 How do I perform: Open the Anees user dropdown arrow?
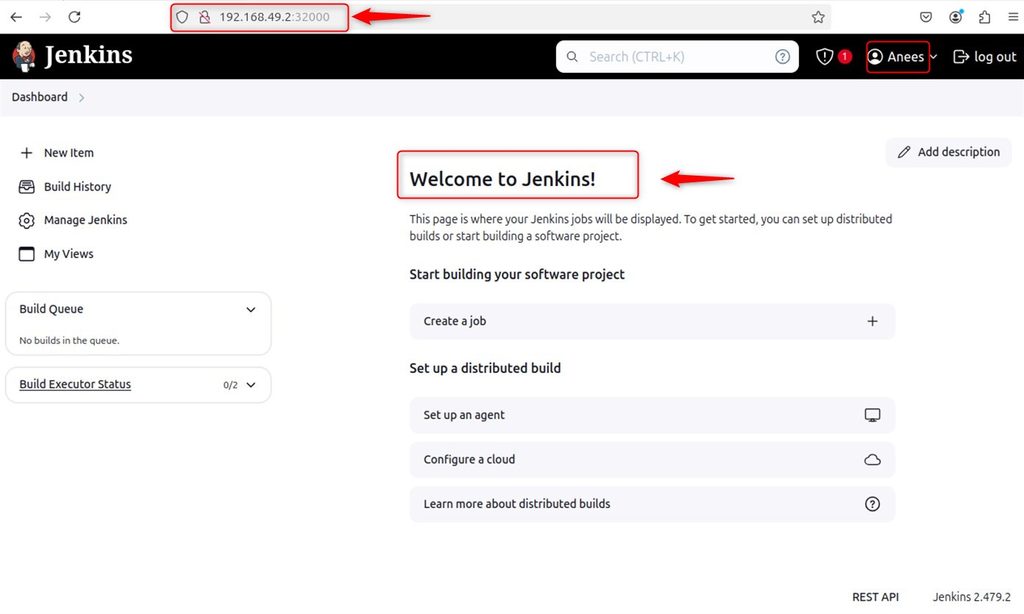934,57
